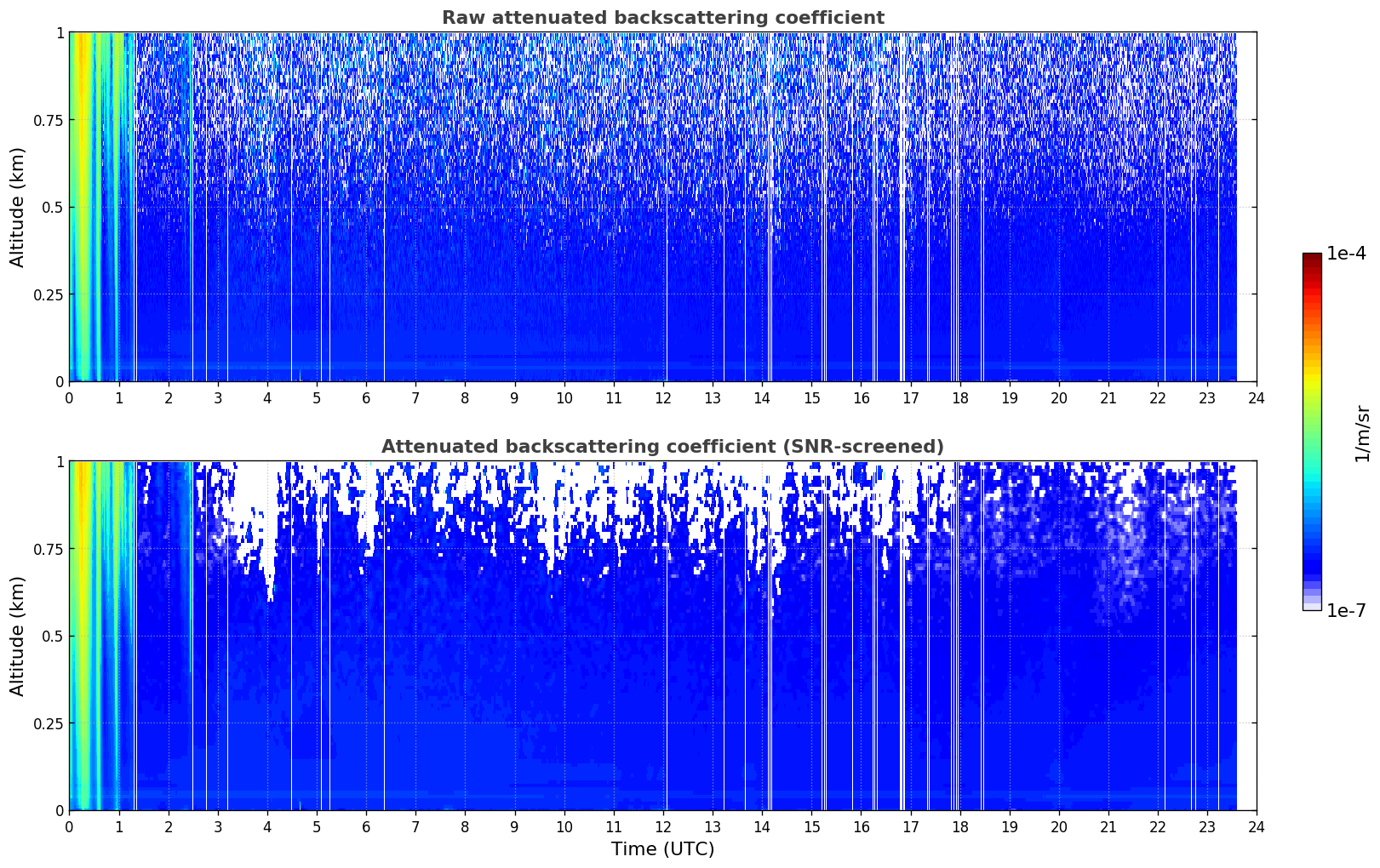Select the top plot's 'Altitude (km)' axis label
This screenshot has height=868, width=1380.
click(x=18, y=207)
